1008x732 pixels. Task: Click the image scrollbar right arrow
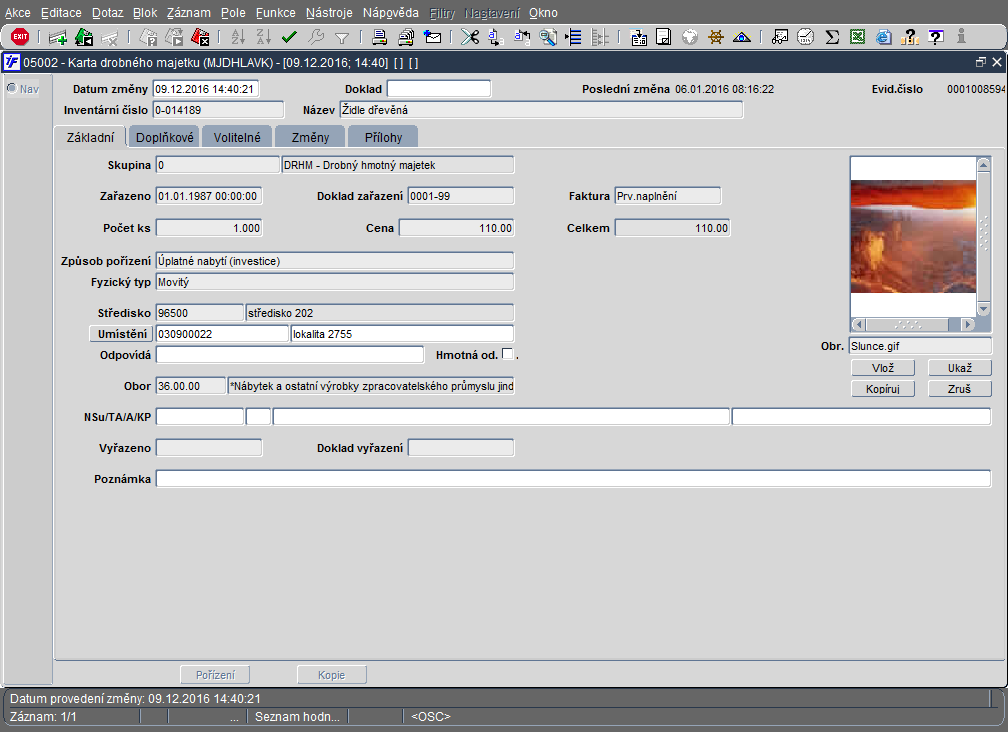[x=968, y=325]
